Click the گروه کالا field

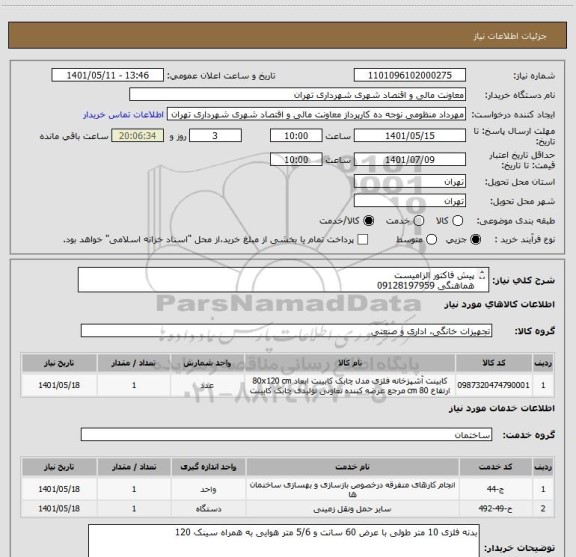(286, 331)
